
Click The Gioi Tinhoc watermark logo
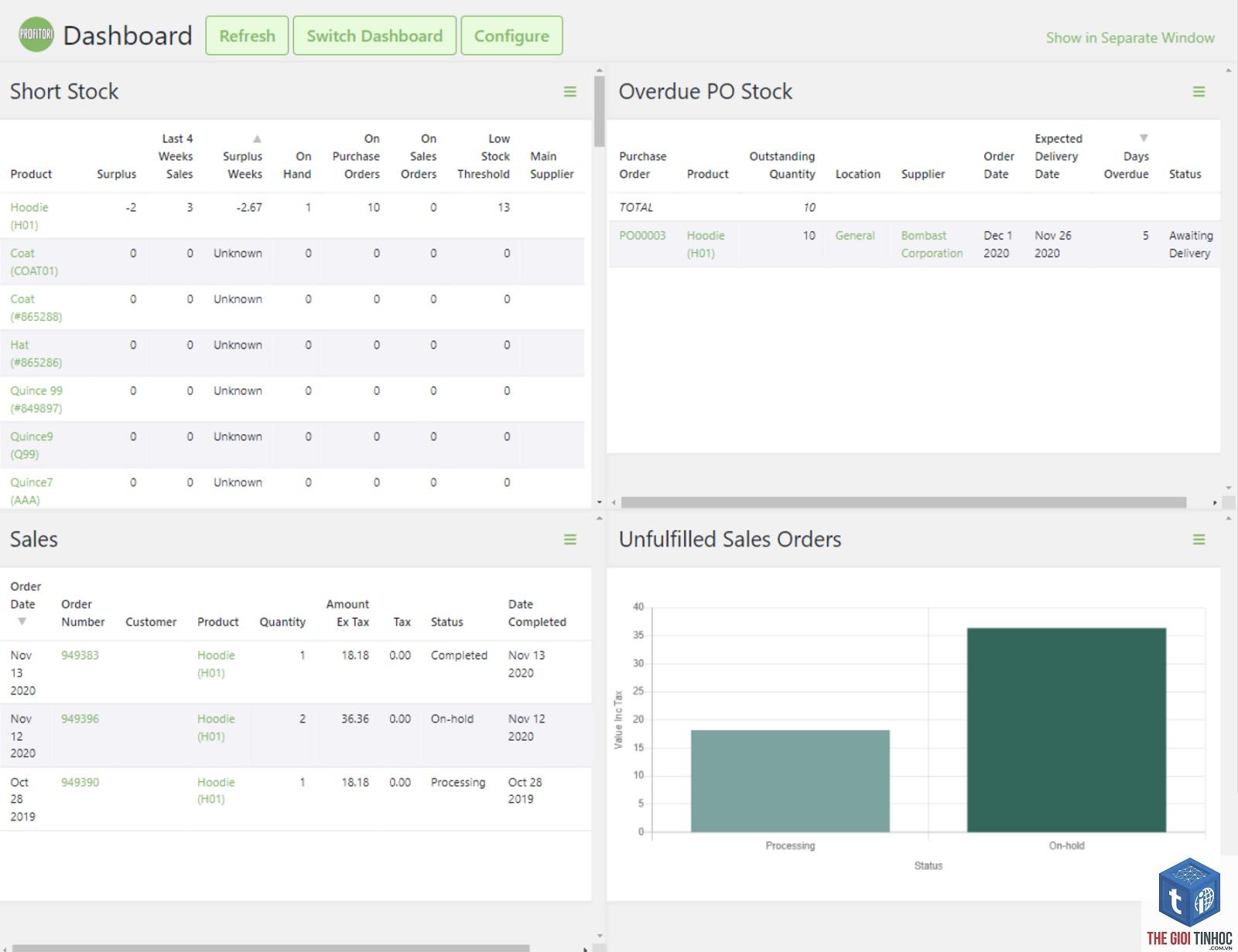[1189, 903]
